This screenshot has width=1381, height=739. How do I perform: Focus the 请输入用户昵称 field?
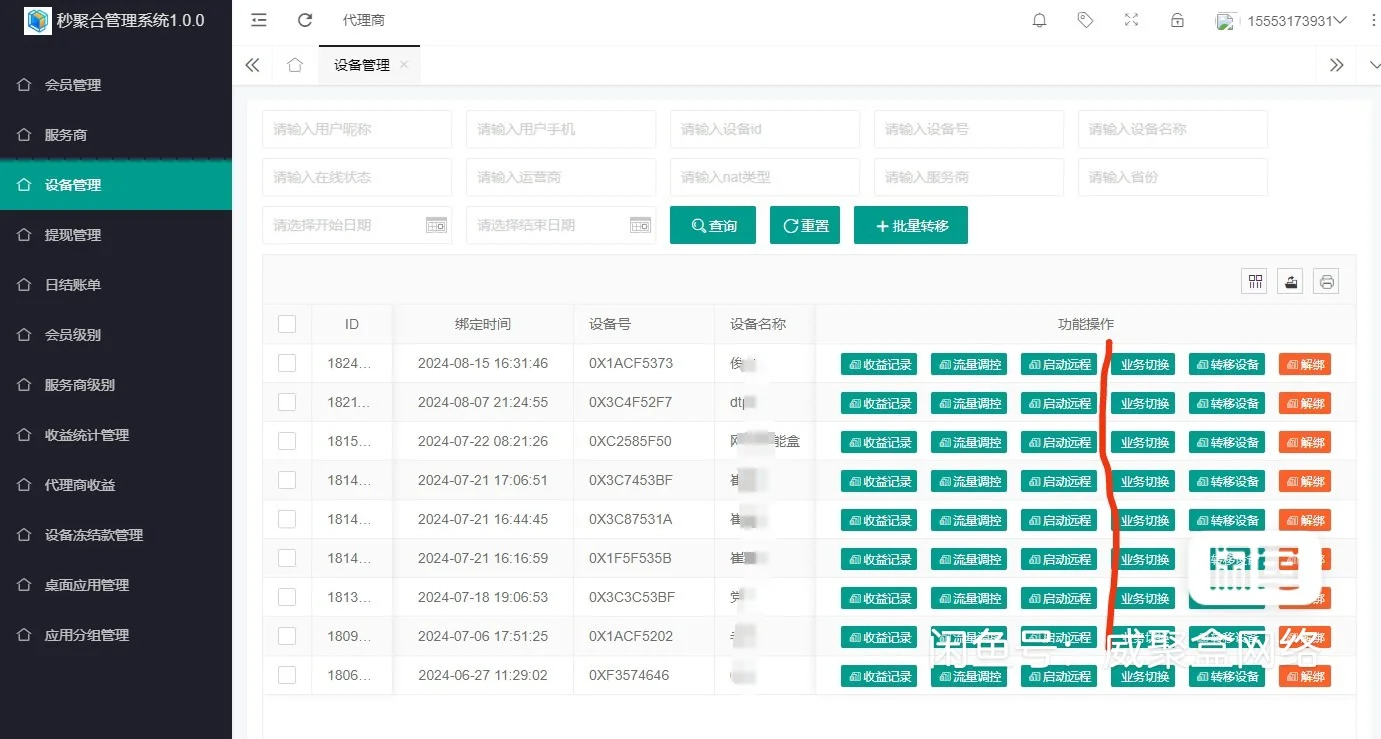pyautogui.click(x=357, y=129)
